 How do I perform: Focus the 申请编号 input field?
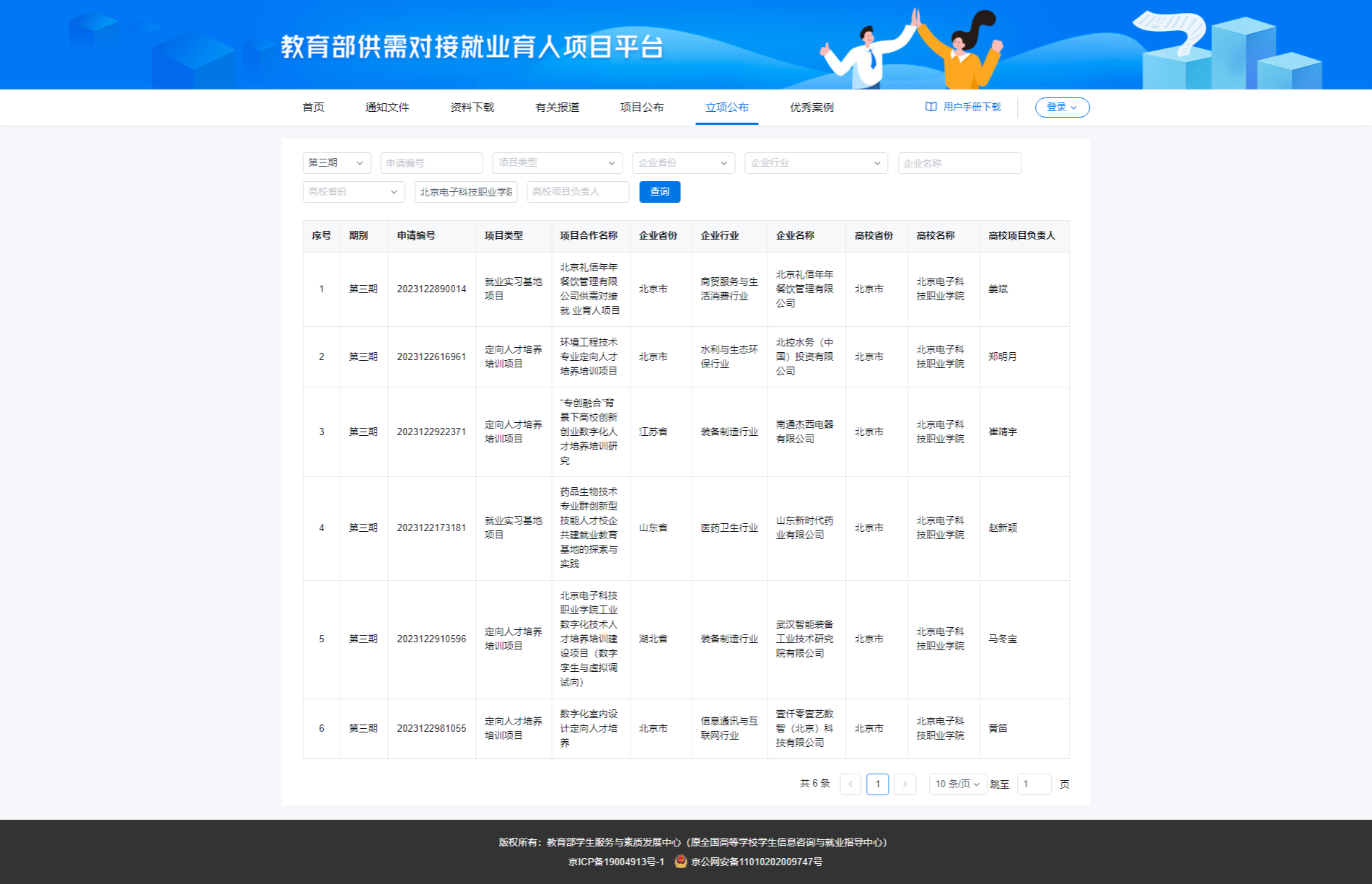coord(431,163)
